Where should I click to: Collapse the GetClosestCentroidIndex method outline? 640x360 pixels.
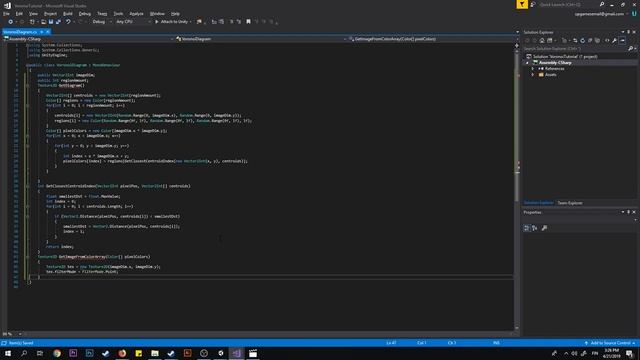[27, 186]
